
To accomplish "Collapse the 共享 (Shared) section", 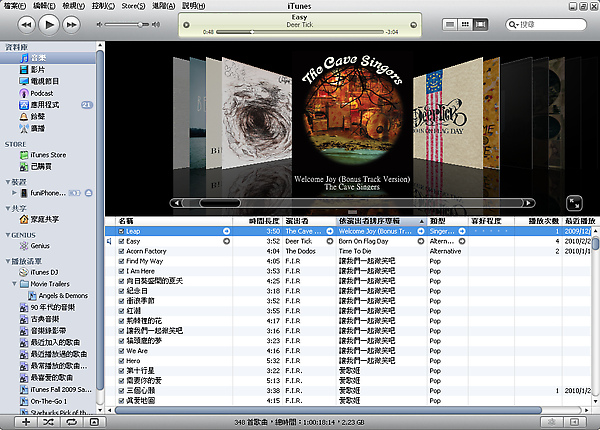I will [x=8, y=208].
